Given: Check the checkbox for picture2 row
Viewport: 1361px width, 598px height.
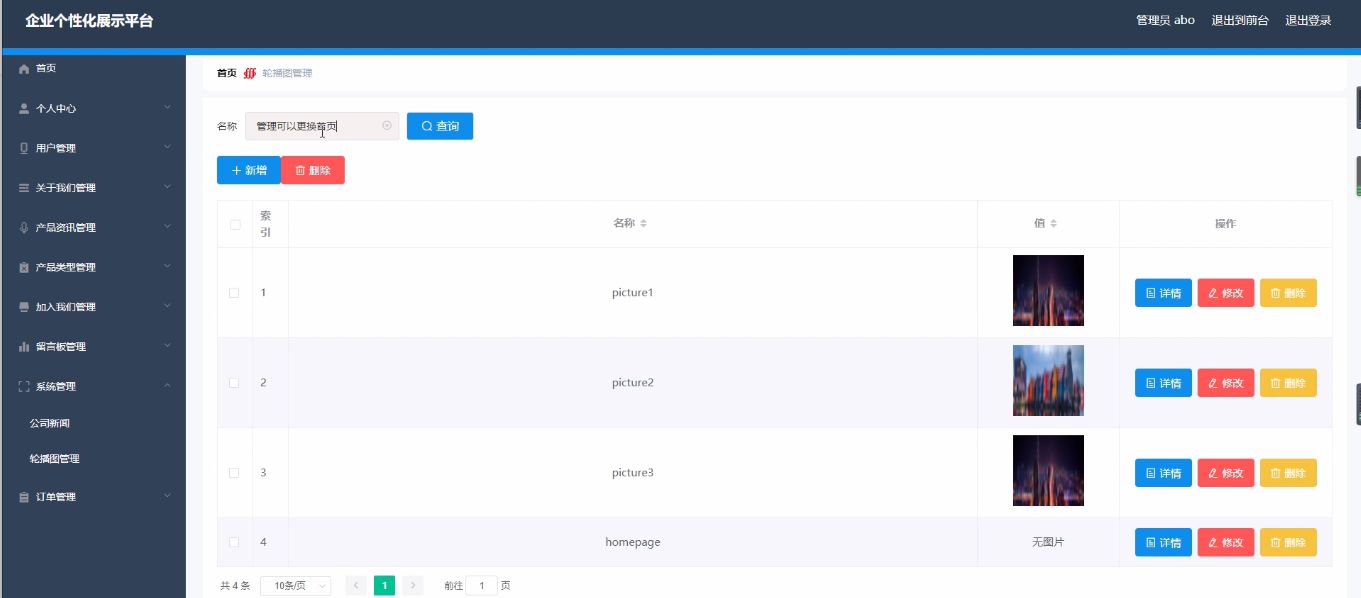Looking at the screenshot, I should coord(234,383).
